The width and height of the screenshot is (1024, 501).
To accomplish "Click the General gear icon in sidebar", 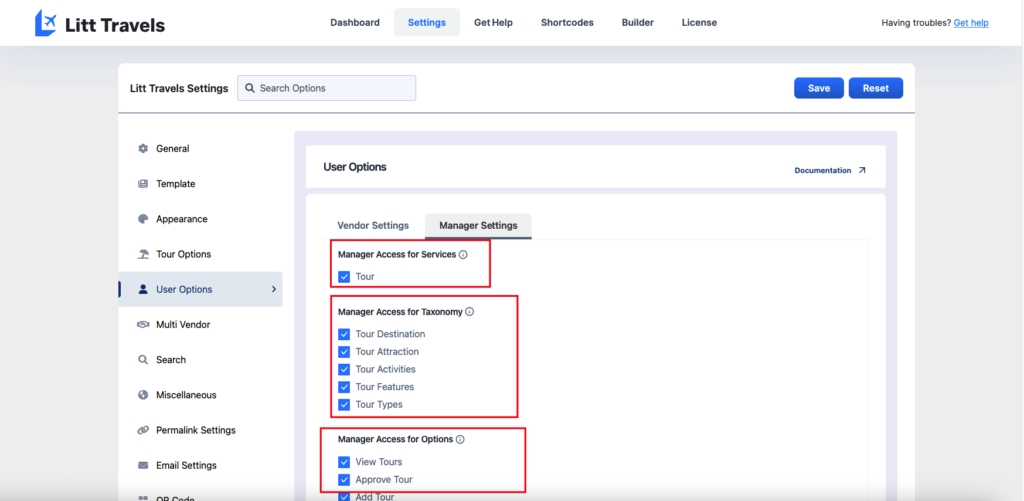I will pyautogui.click(x=143, y=149).
